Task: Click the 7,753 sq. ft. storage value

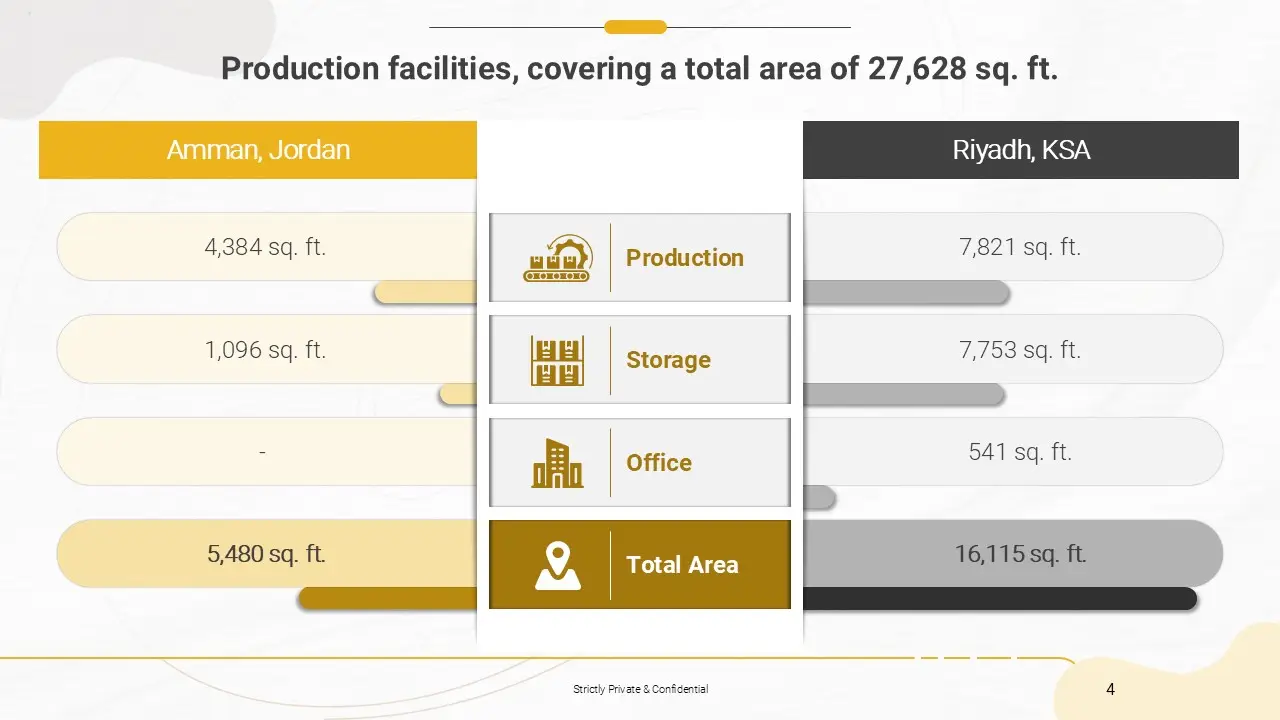Action: click(x=1020, y=350)
